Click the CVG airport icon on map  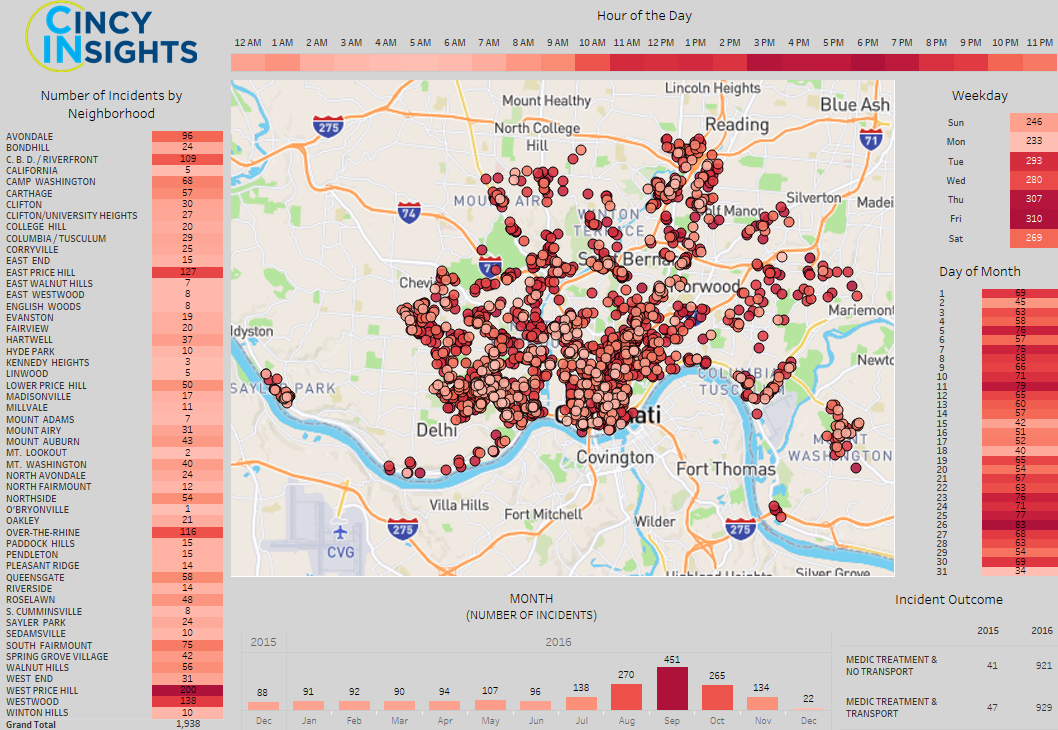tap(341, 531)
